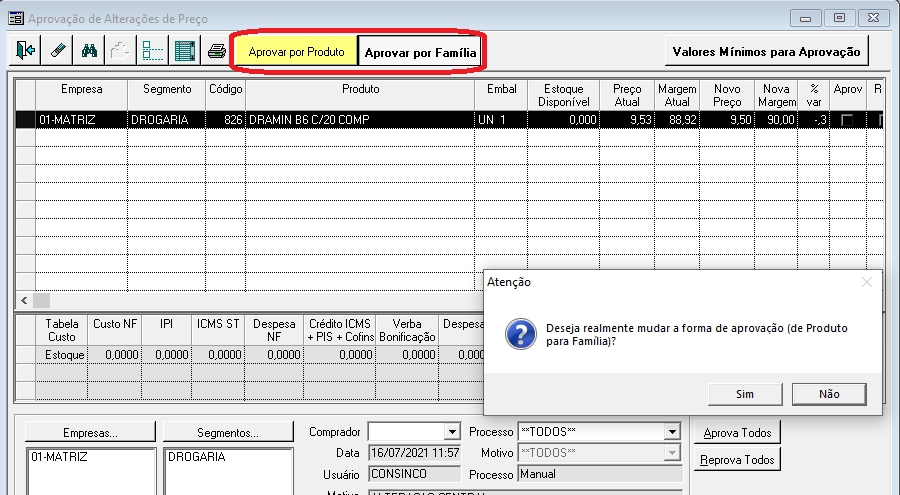Screen dimensions: 900x495
Task: Select 01-MATRIZ in Empresas list
Action: [x=59, y=457]
